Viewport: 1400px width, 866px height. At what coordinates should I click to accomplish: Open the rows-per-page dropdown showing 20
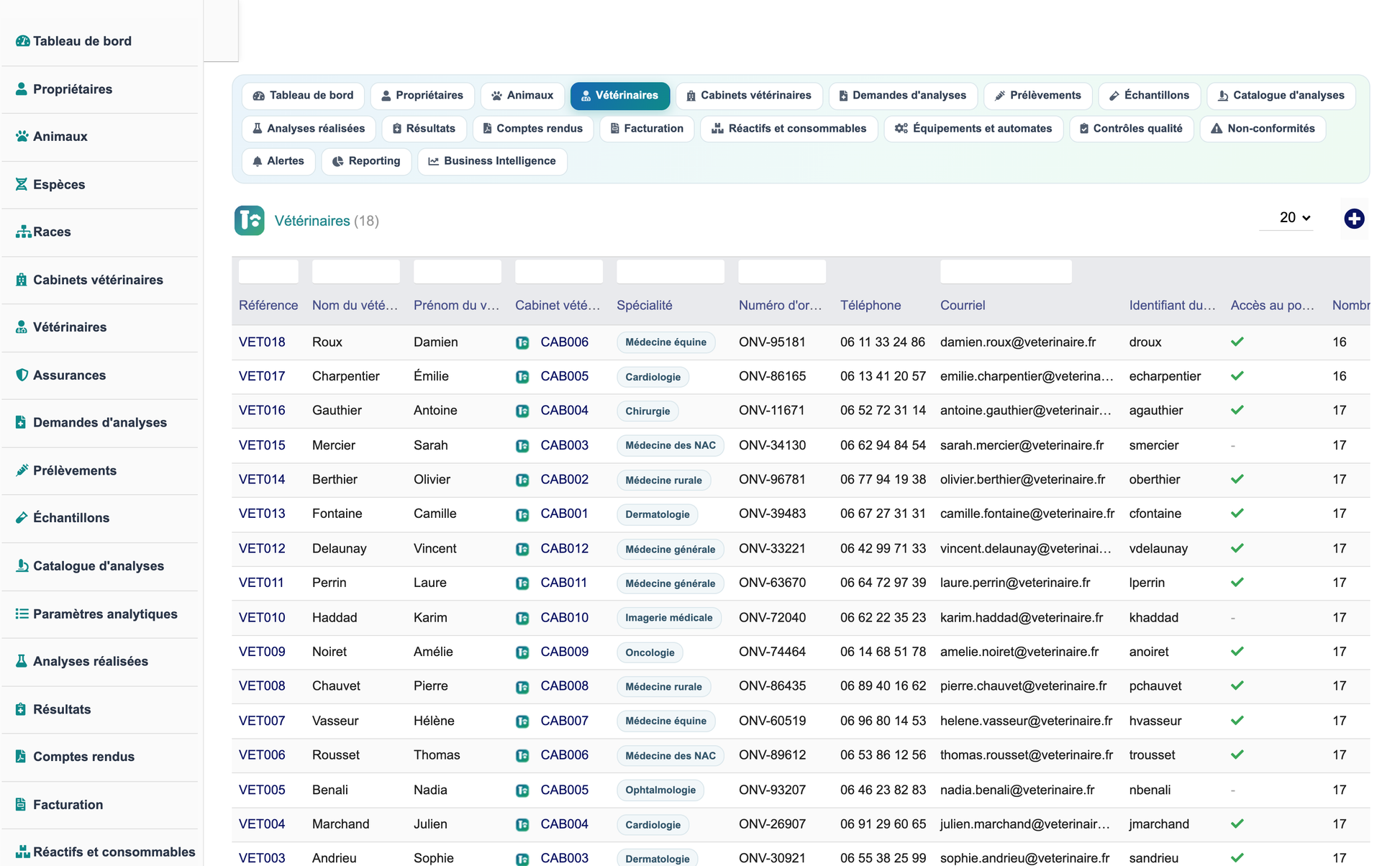coord(1294,217)
